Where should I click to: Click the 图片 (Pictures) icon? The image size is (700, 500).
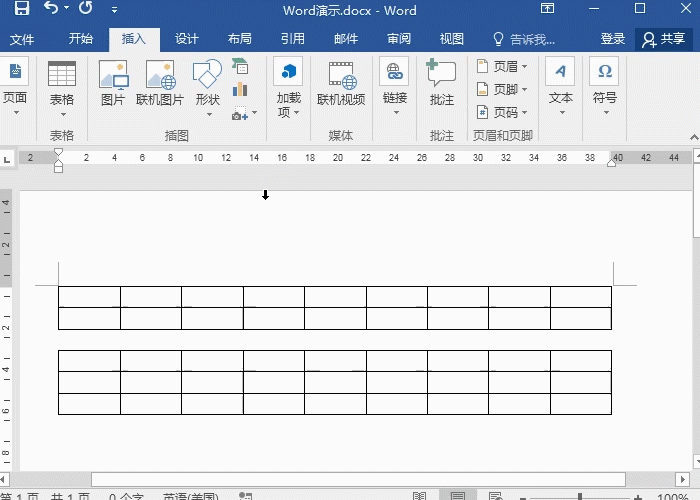coord(113,83)
